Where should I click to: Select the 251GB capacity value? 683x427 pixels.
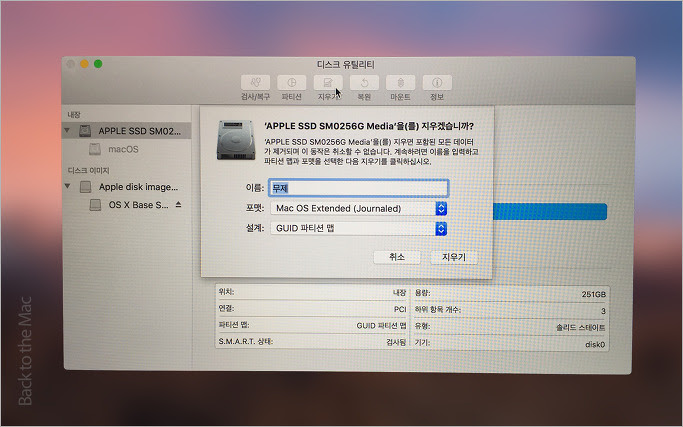(x=593, y=294)
